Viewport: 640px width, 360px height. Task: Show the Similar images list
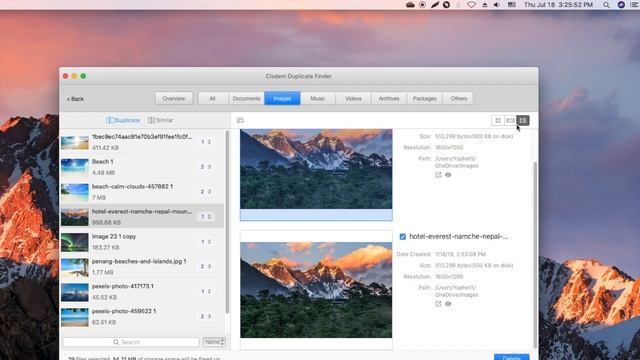pyautogui.click(x=161, y=120)
